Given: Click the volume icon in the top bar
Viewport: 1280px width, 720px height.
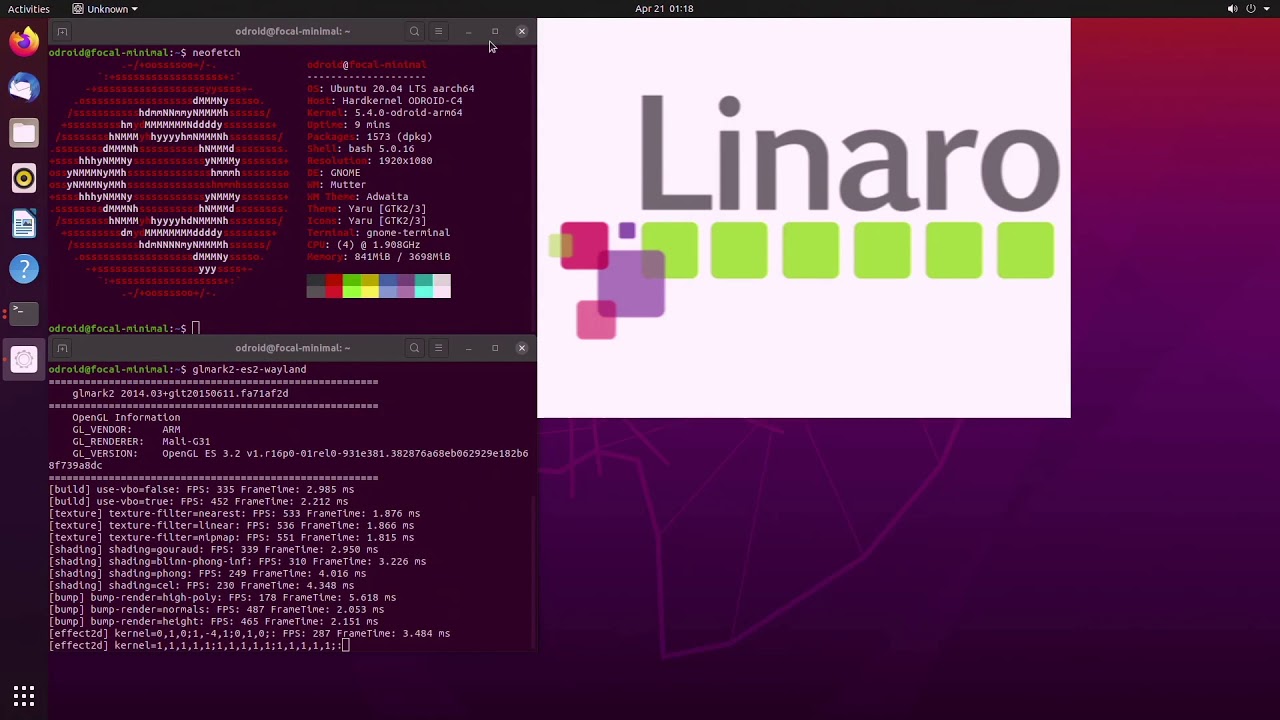Looking at the screenshot, I should (x=1232, y=9).
